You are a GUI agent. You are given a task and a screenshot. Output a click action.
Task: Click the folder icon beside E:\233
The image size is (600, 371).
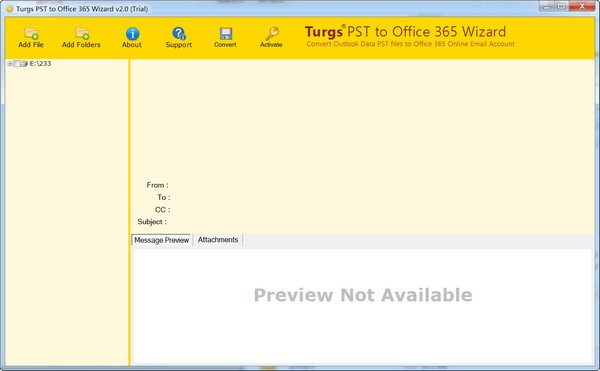24,63
